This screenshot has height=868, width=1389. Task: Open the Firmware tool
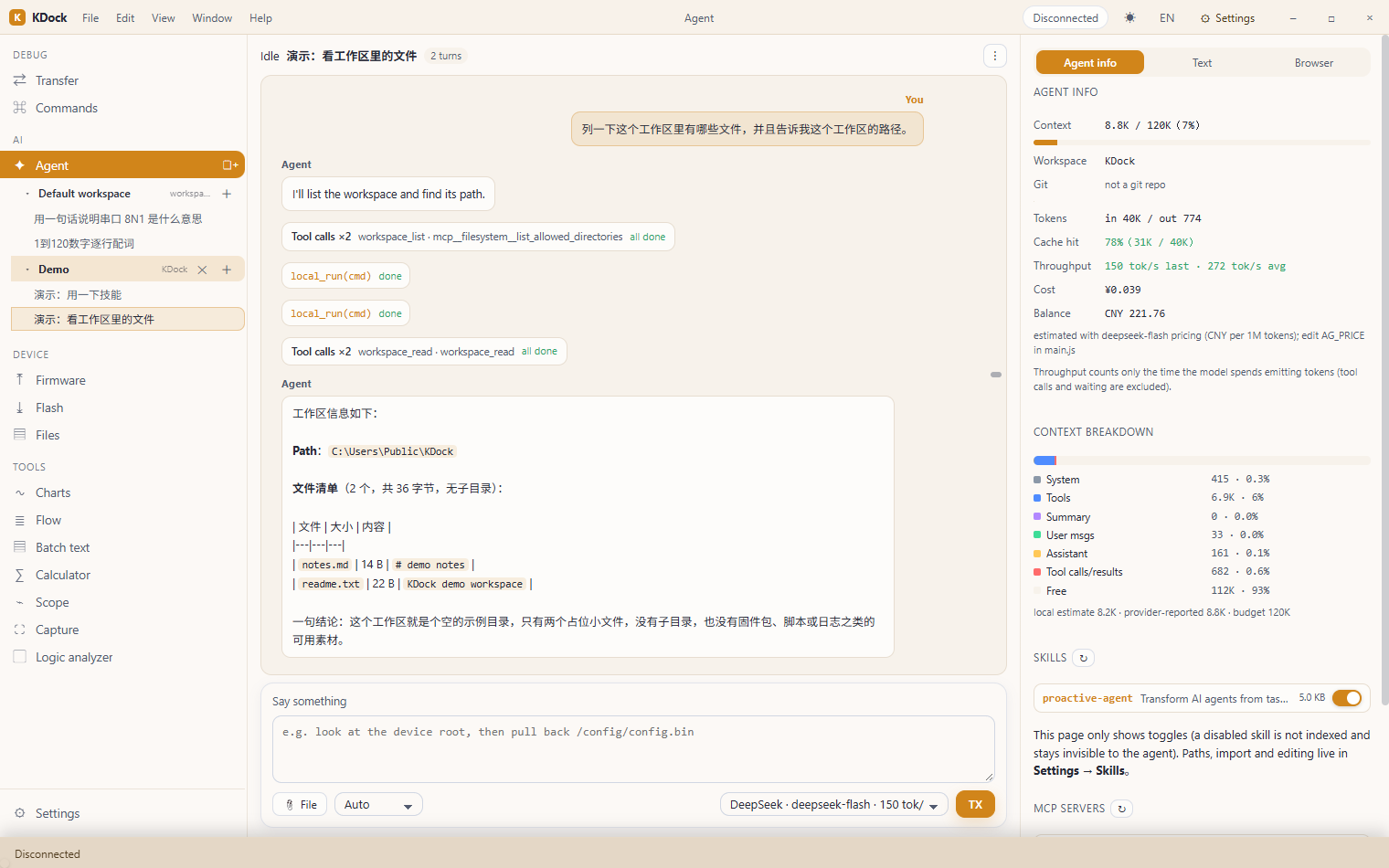[x=123, y=380]
